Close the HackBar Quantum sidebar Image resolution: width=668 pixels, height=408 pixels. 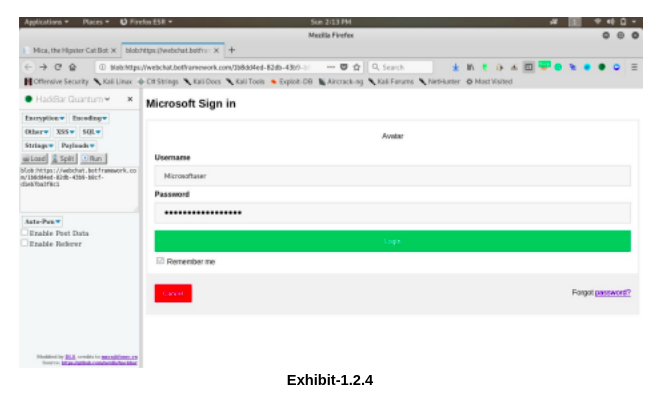130,99
